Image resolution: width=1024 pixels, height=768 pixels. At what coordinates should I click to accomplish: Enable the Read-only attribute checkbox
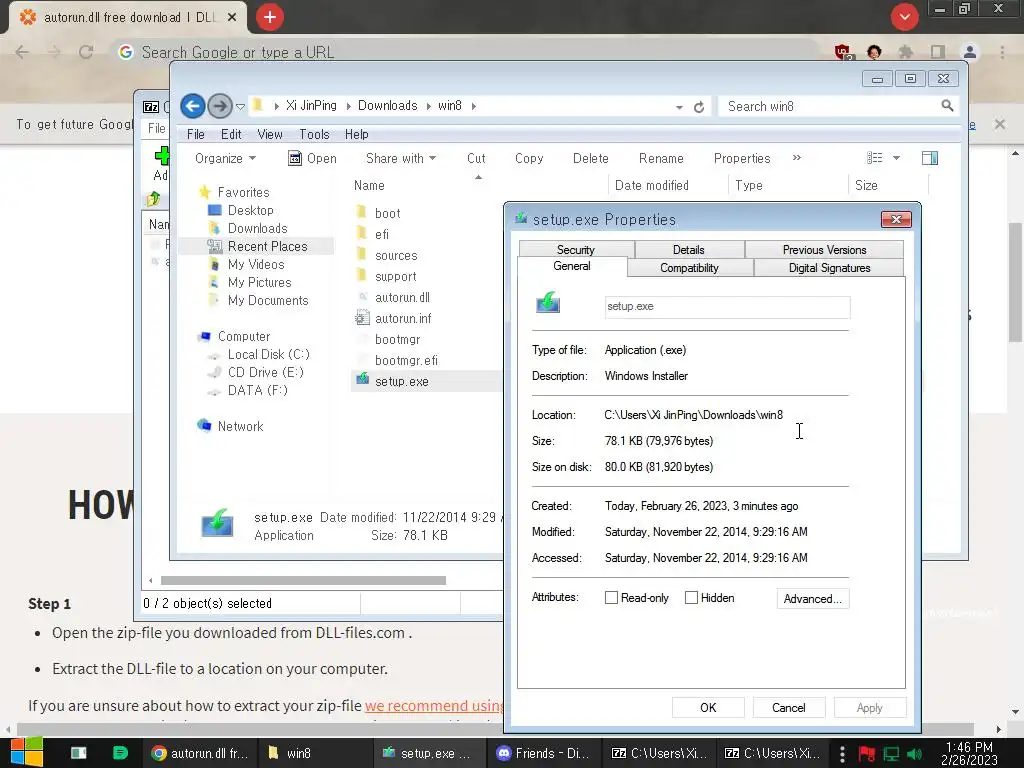(x=611, y=598)
